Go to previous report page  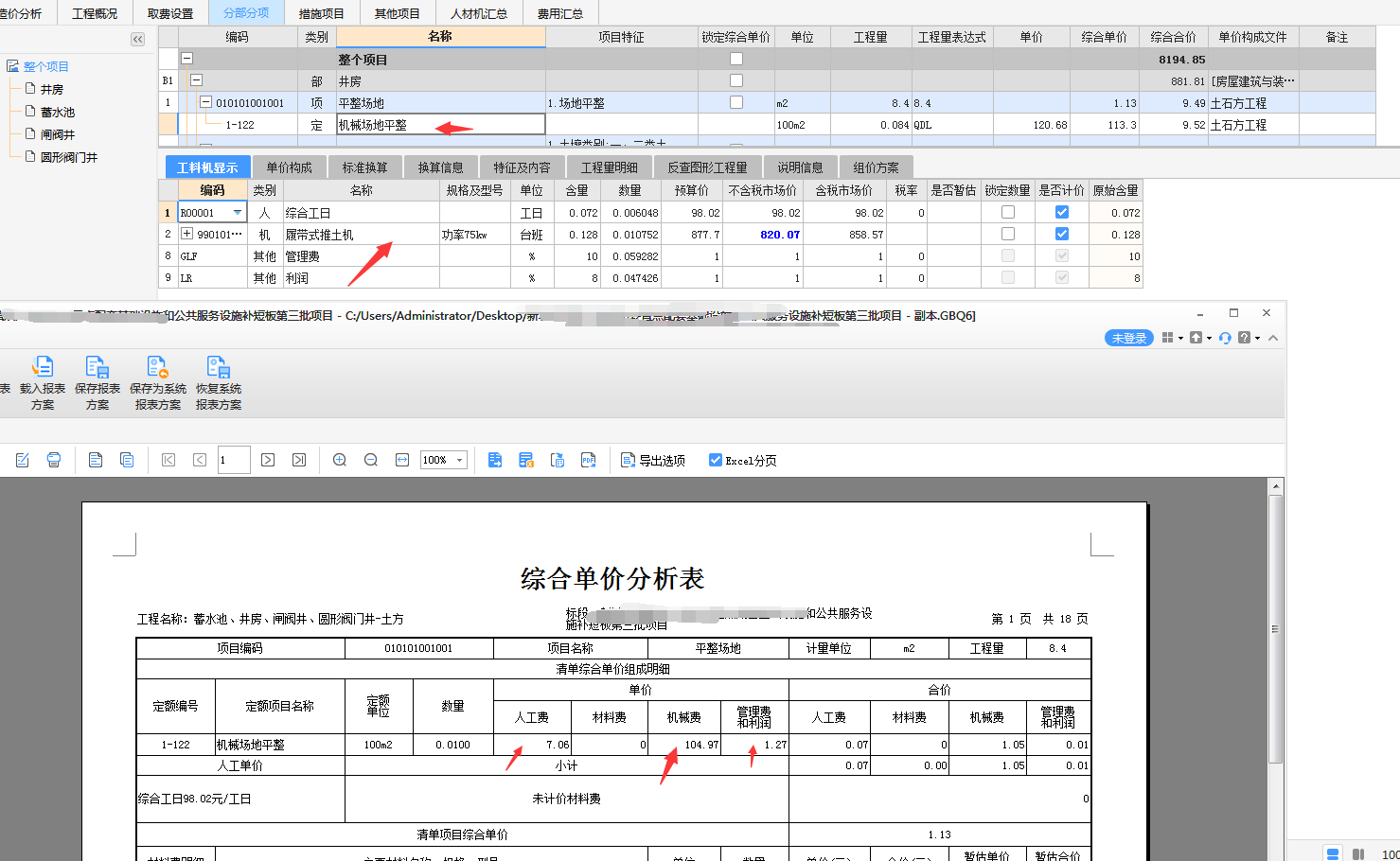pyautogui.click(x=200, y=460)
